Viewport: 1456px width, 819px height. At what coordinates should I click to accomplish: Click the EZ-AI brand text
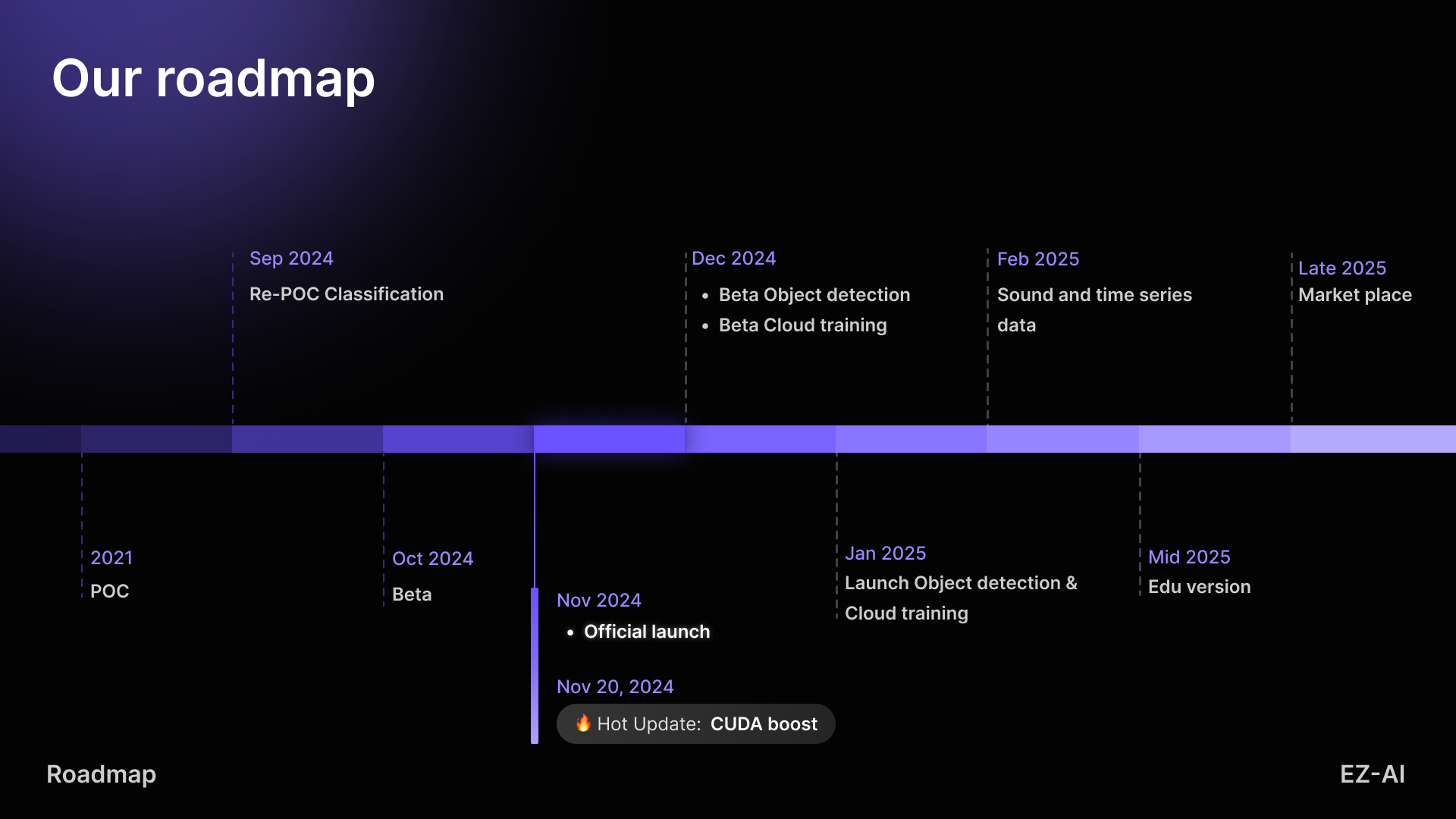coord(1372,773)
